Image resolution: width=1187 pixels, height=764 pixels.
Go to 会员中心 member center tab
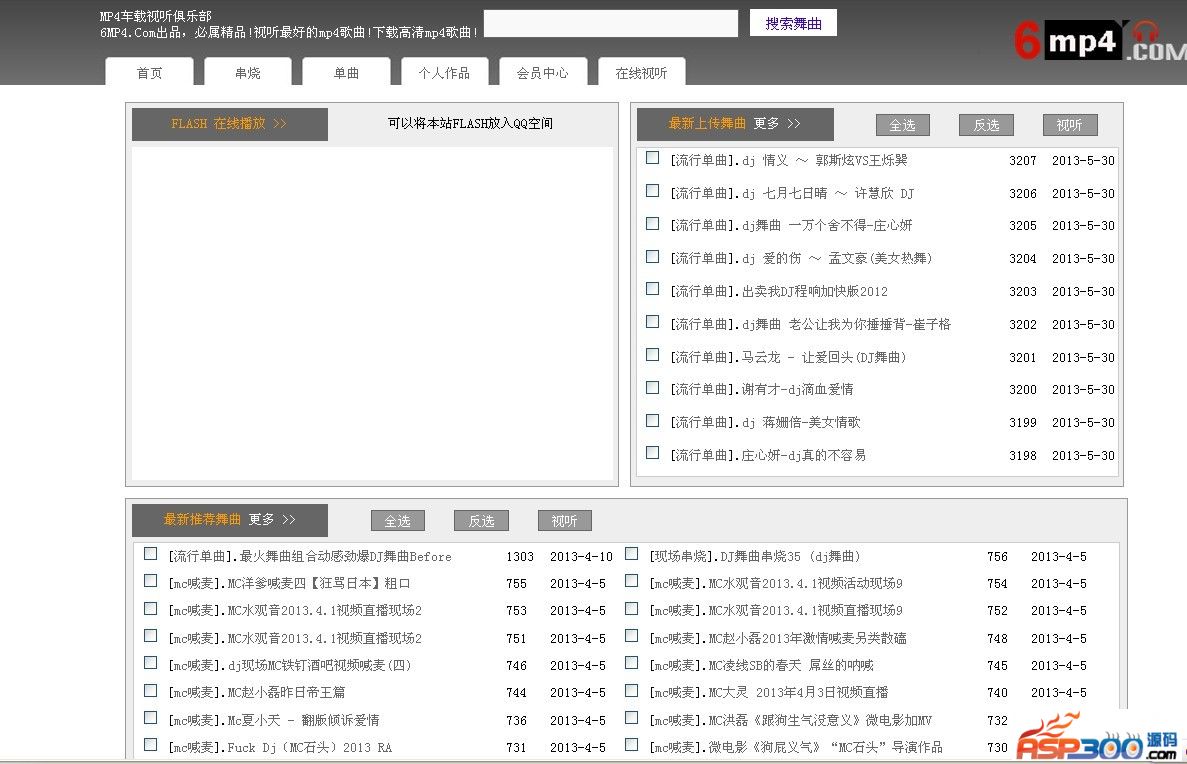click(x=542, y=73)
